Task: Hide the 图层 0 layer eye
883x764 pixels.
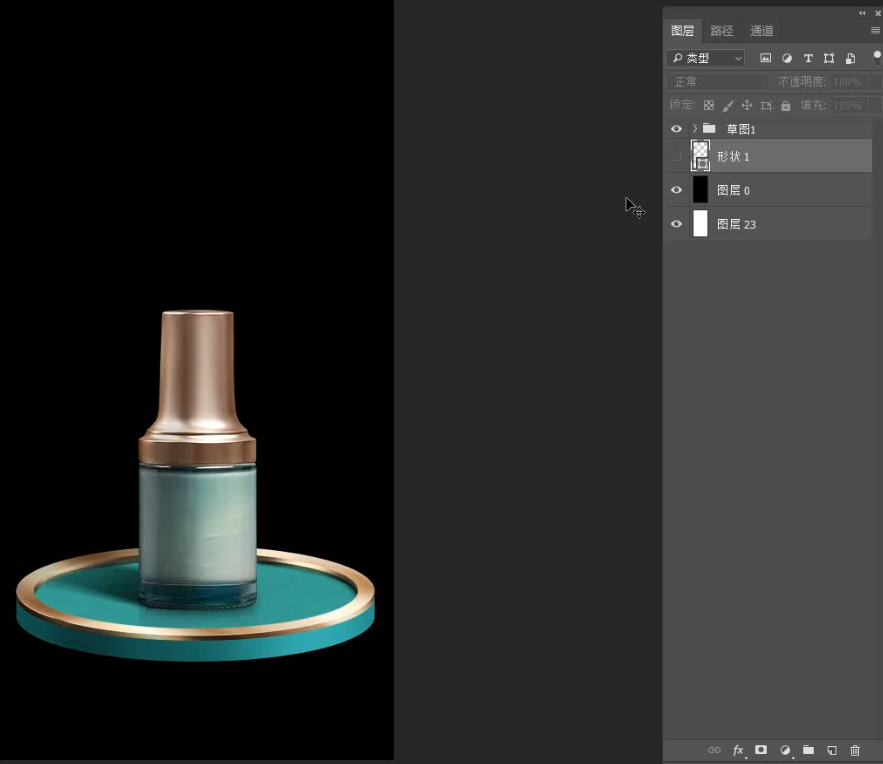Action: [677, 190]
